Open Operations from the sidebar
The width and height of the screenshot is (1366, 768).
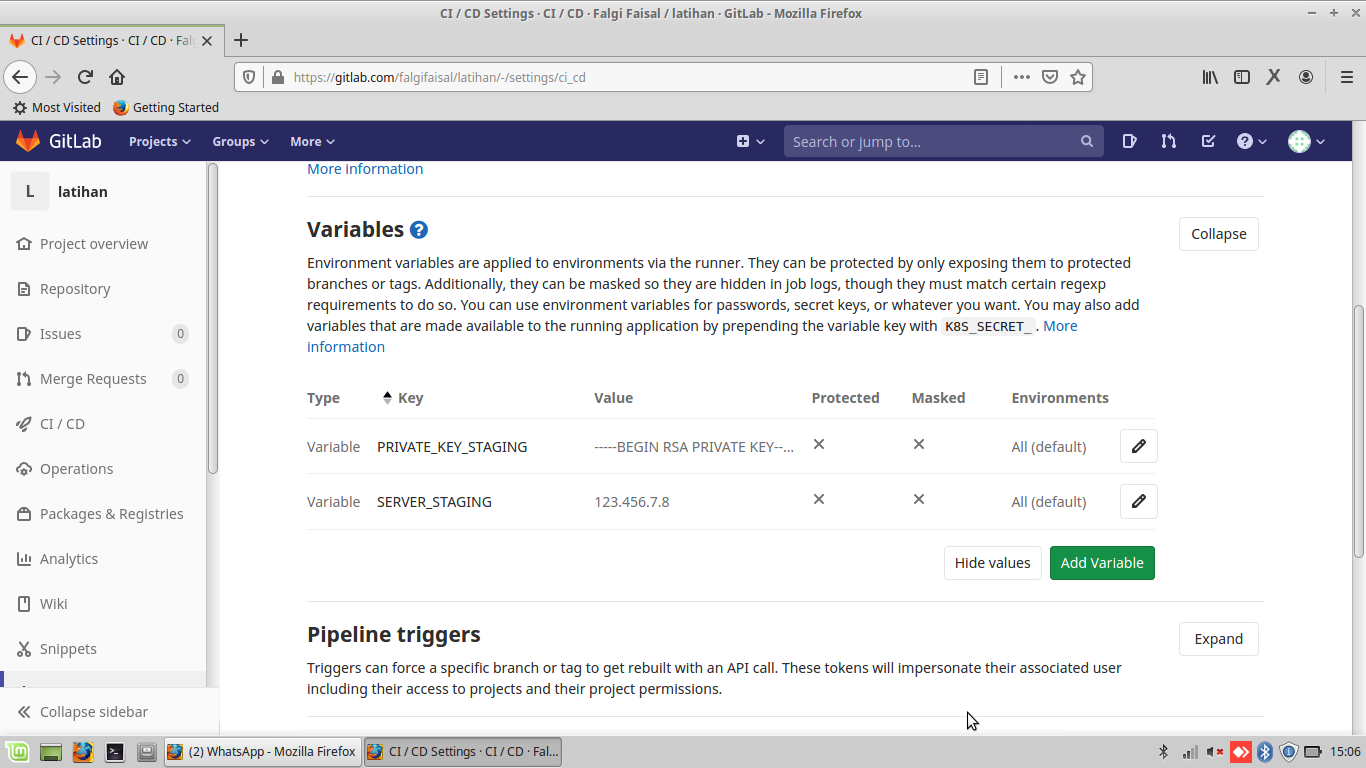click(x=75, y=468)
